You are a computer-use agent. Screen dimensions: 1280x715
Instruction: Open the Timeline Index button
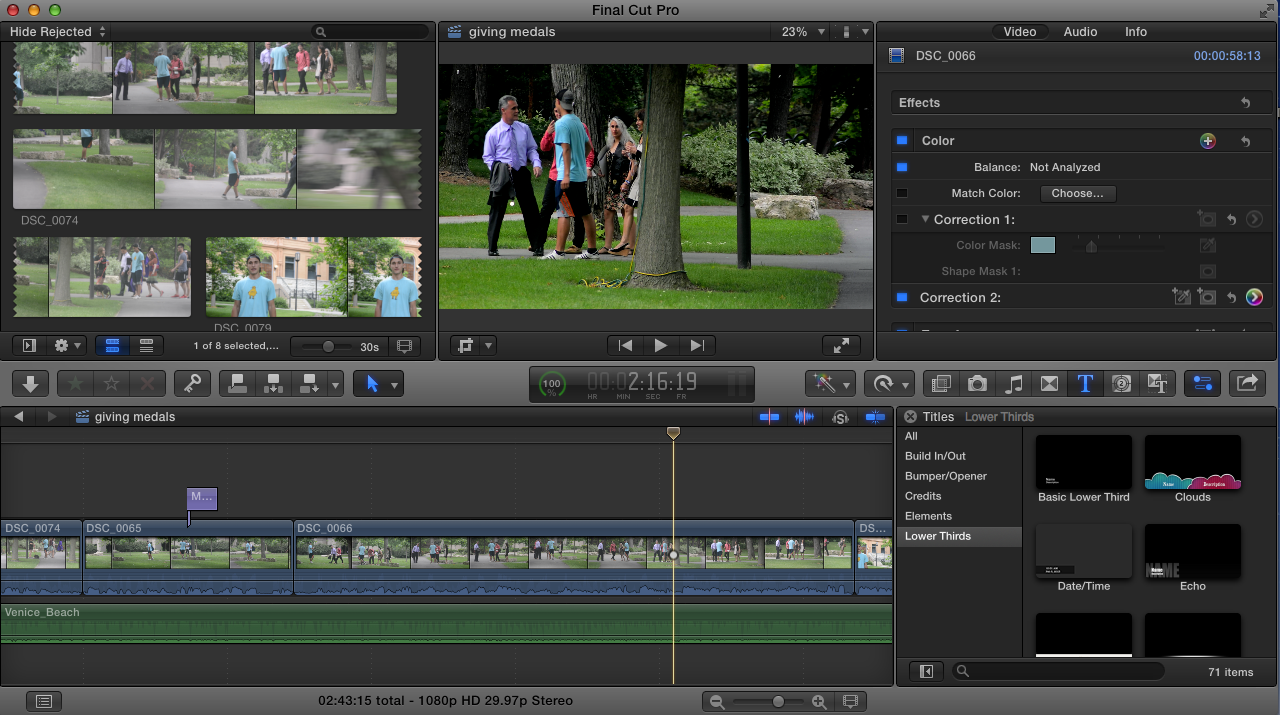[44, 702]
